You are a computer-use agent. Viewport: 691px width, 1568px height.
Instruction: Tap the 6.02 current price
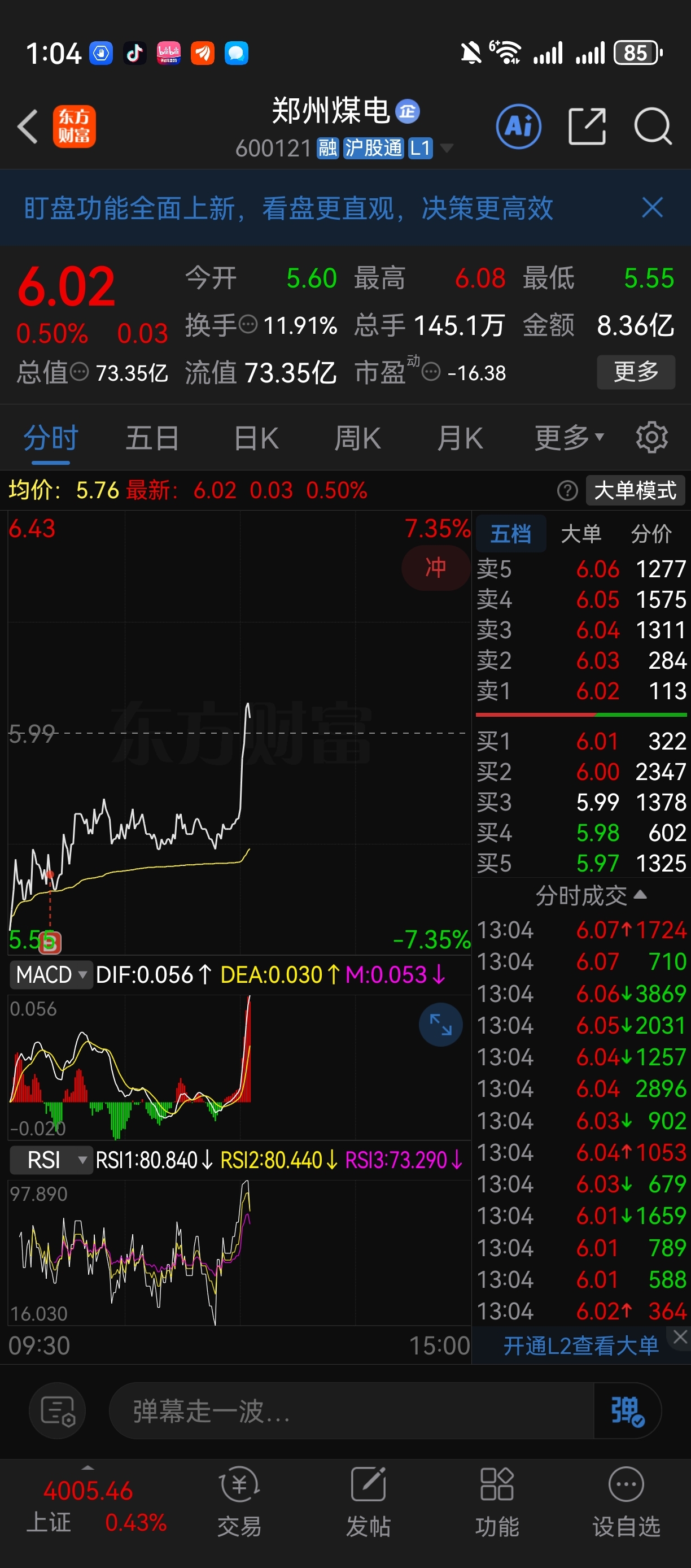[x=66, y=286]
